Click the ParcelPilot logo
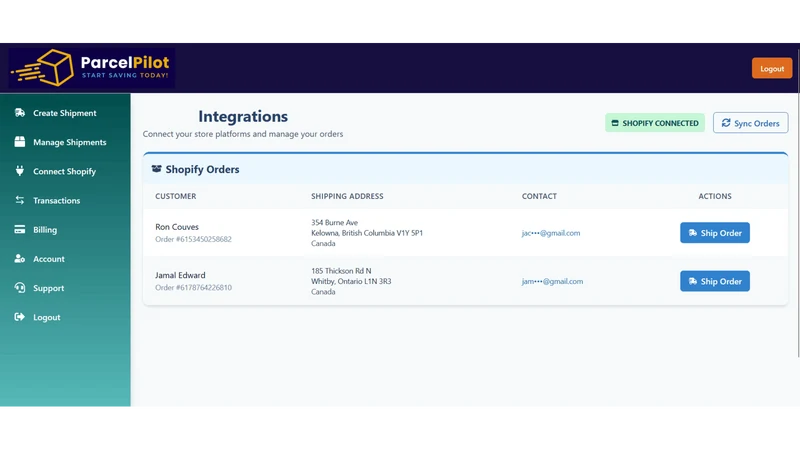Screen dimensions: 800x450 (x=92, y=68)
